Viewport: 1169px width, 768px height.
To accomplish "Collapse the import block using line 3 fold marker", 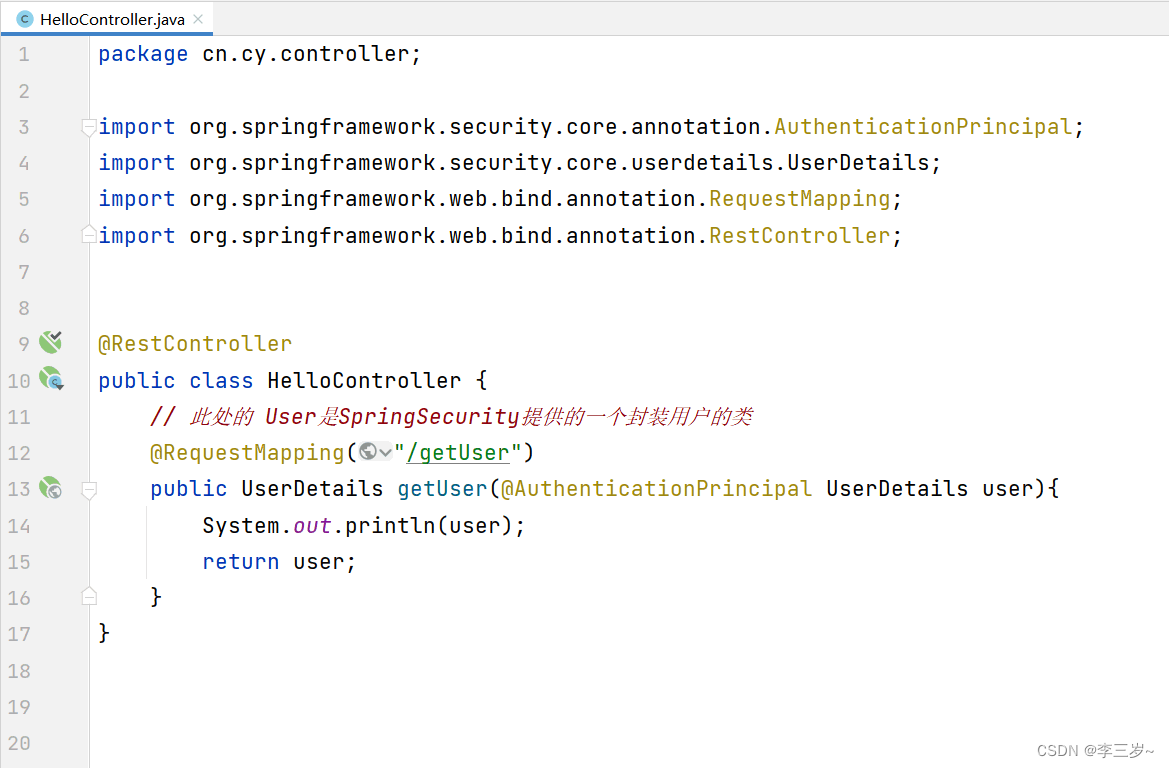I will click(x=88, y=127).
